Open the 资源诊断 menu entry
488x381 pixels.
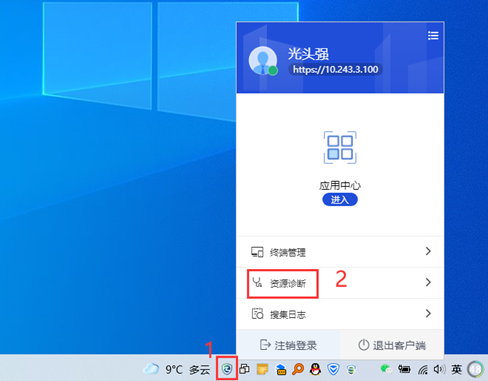[x=340, y=283]
